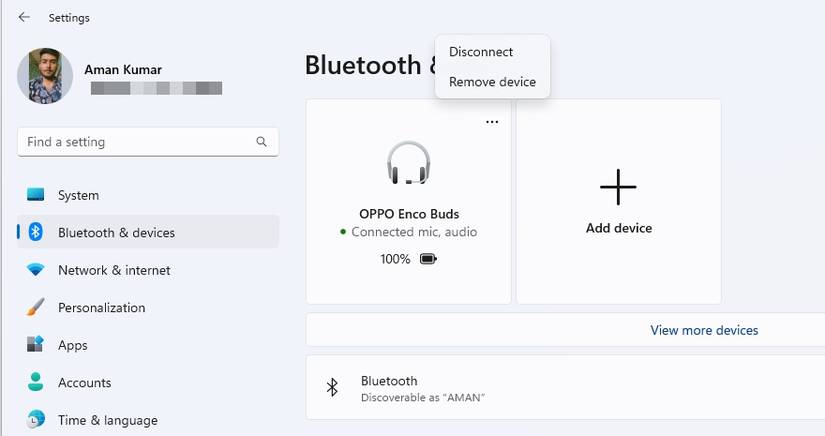Click Aman Kumar's profile picture
Image resolution: width=825 pixels, height=436 pixels.
point(45,77)
